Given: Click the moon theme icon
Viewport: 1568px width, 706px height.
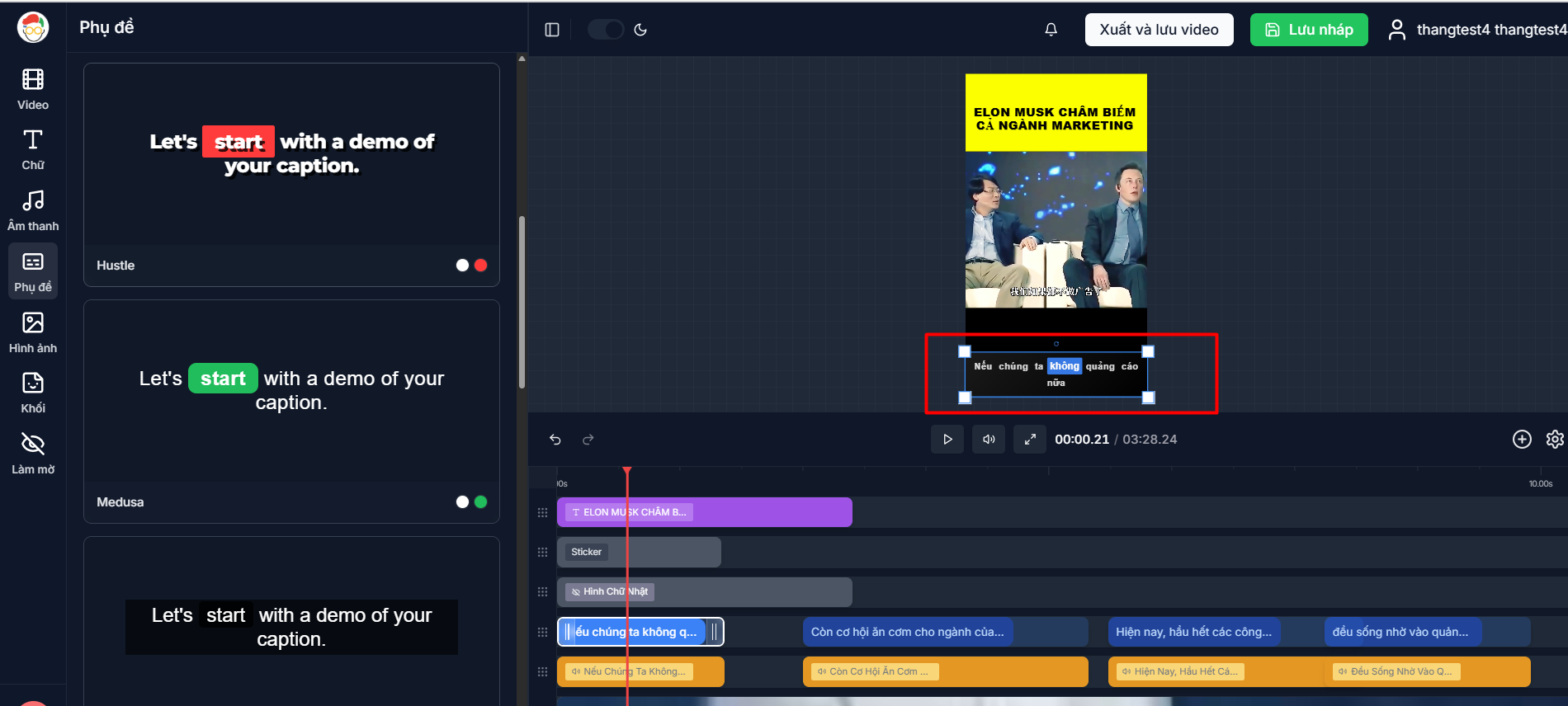Looking at the screenshot, I should point(640,30).
